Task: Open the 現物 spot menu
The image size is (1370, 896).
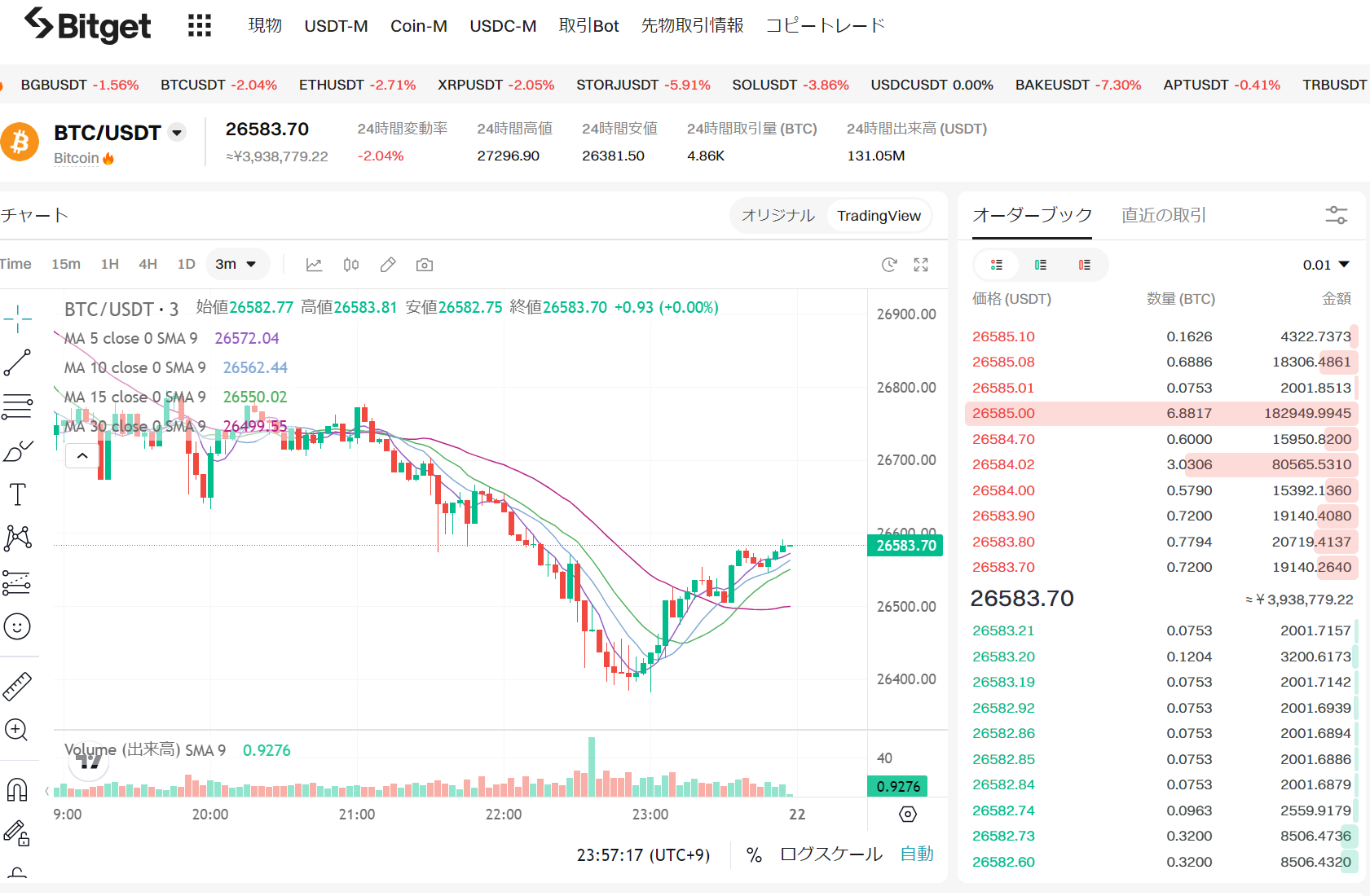Action: tap(265, 25)
